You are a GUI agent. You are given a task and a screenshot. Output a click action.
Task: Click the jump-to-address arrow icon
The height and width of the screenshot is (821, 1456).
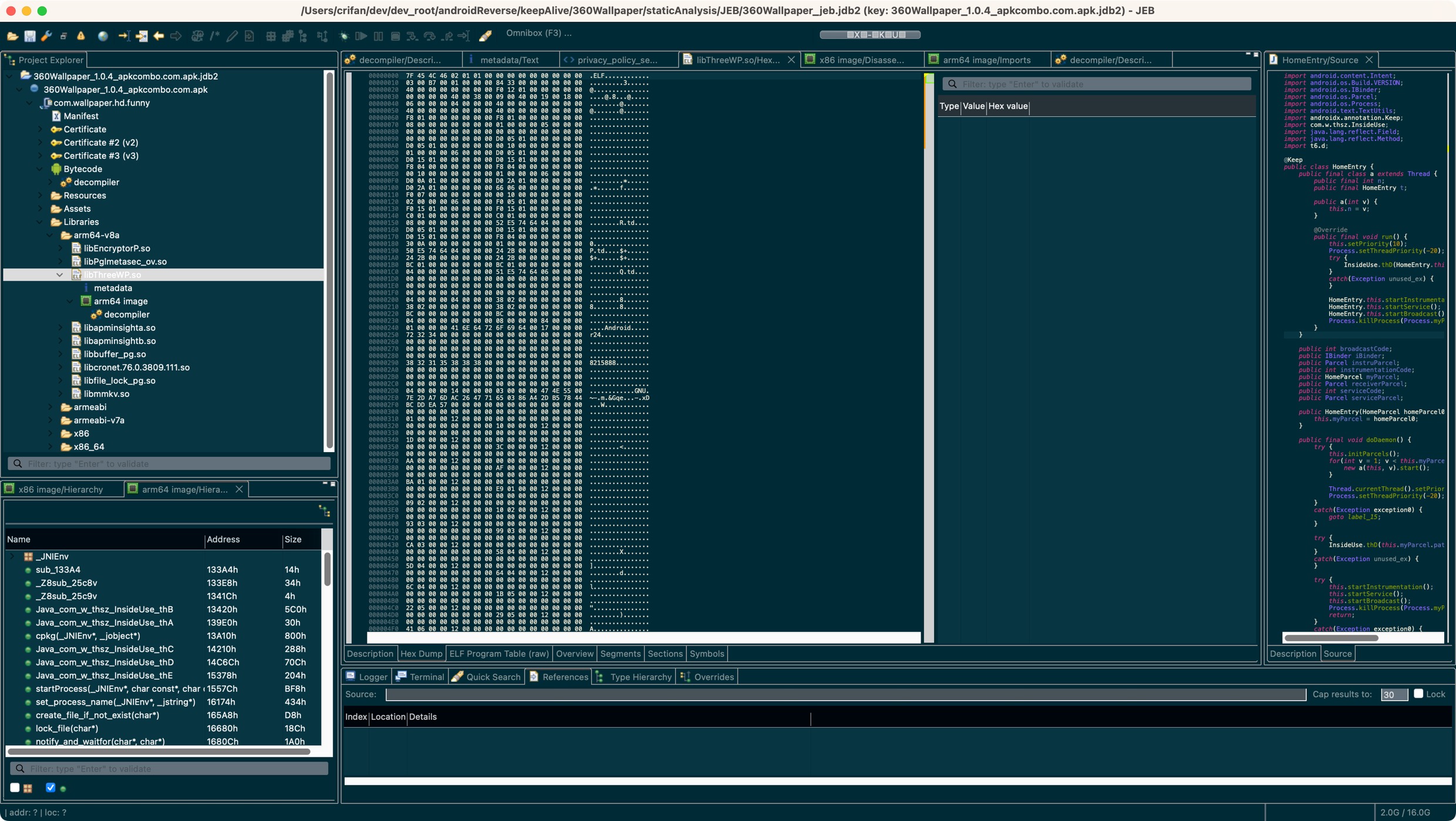(x=124, y=36)
